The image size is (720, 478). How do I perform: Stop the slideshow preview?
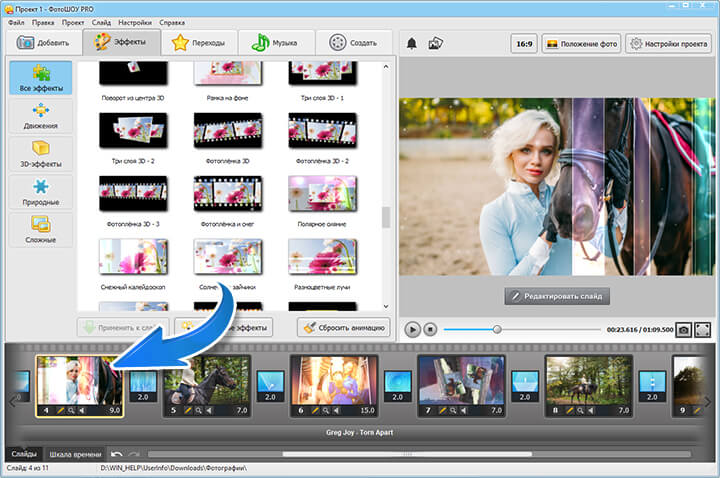click(430, 329)
